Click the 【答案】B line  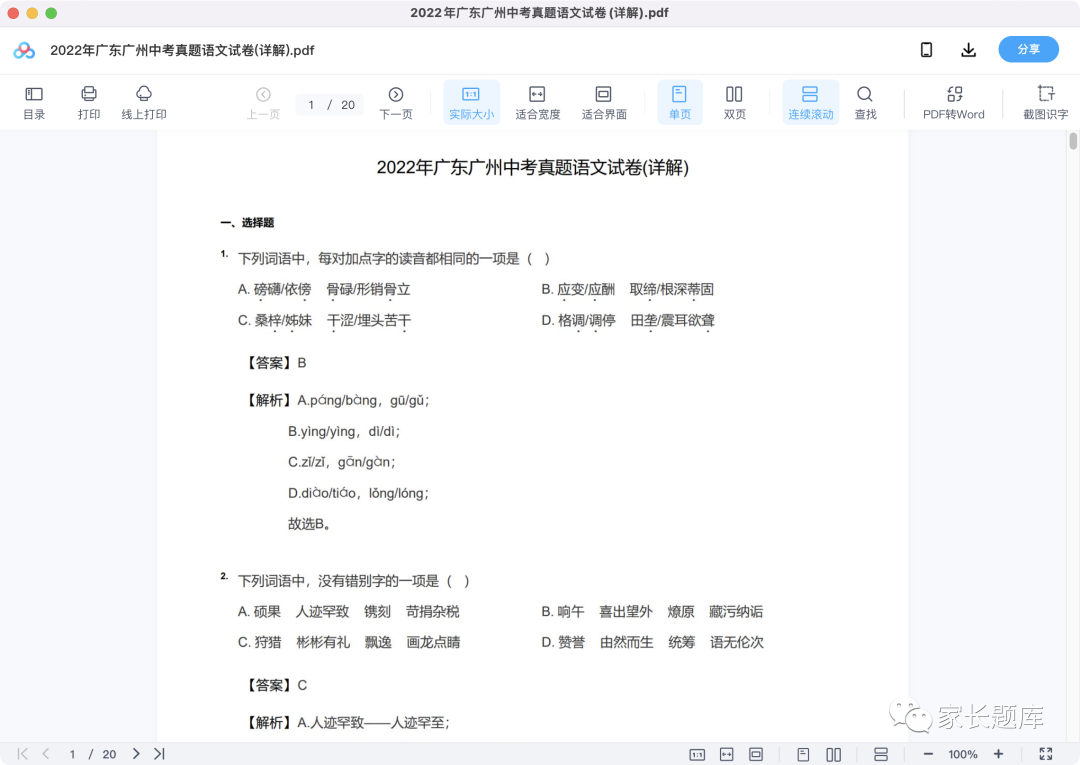click(x=276, y=363)
